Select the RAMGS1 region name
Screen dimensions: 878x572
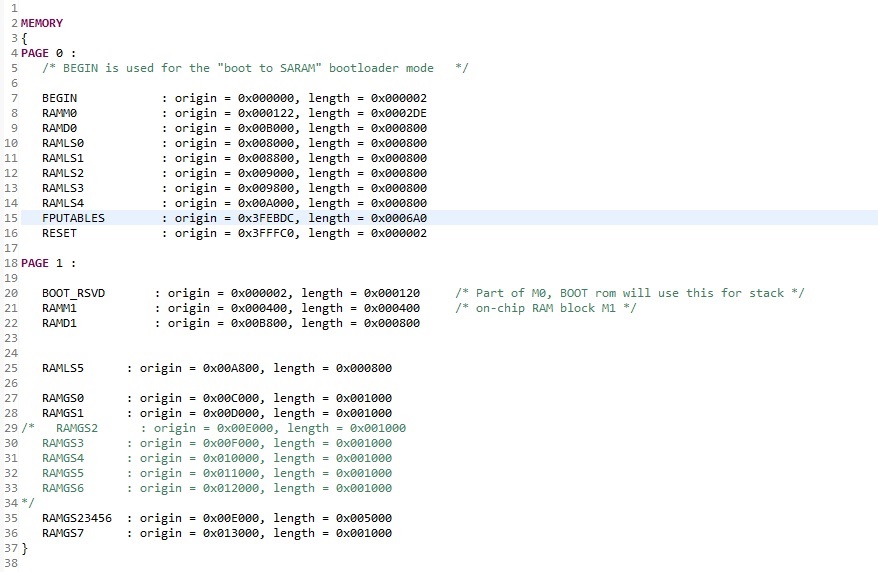pyautogui.click(x=63, y=414)
